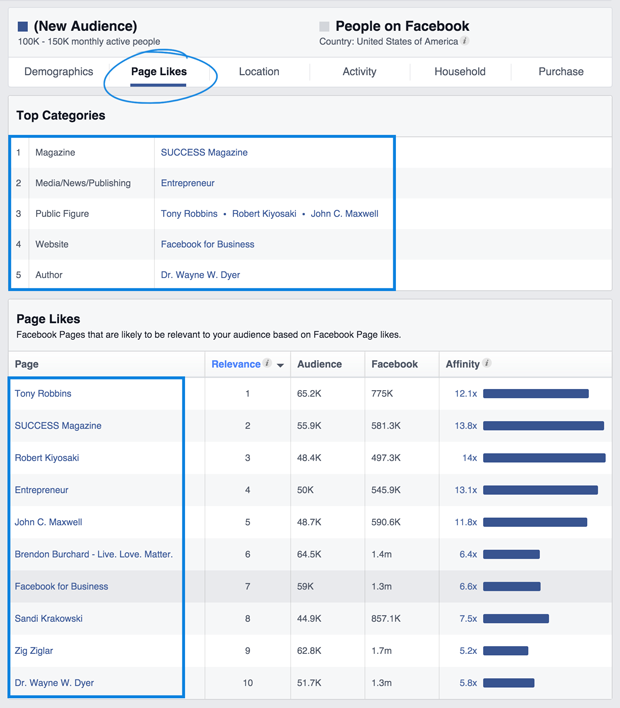Image resolution: width=620 pixels, height=708 pixels.
Task: Click Tony Robbins in Public Figure row
Action: pos(189,214)
